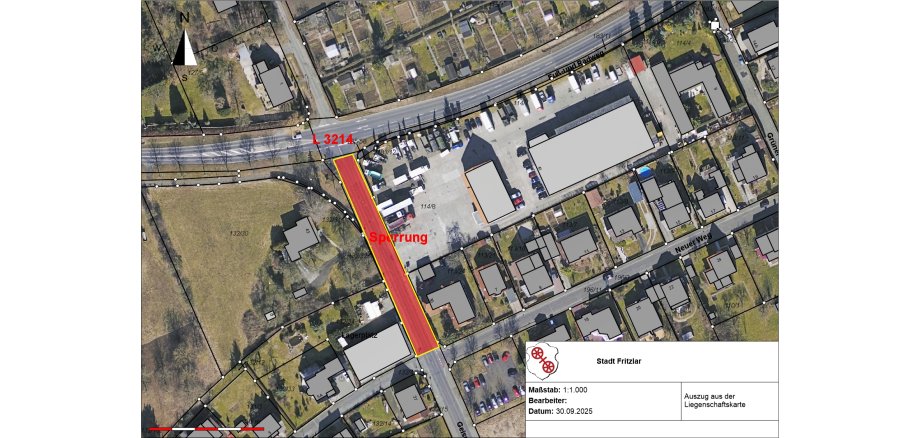The width and height of the screenshot is (920, 438).
Task: Click the red-white scale bar
Action: pos(207,429)
